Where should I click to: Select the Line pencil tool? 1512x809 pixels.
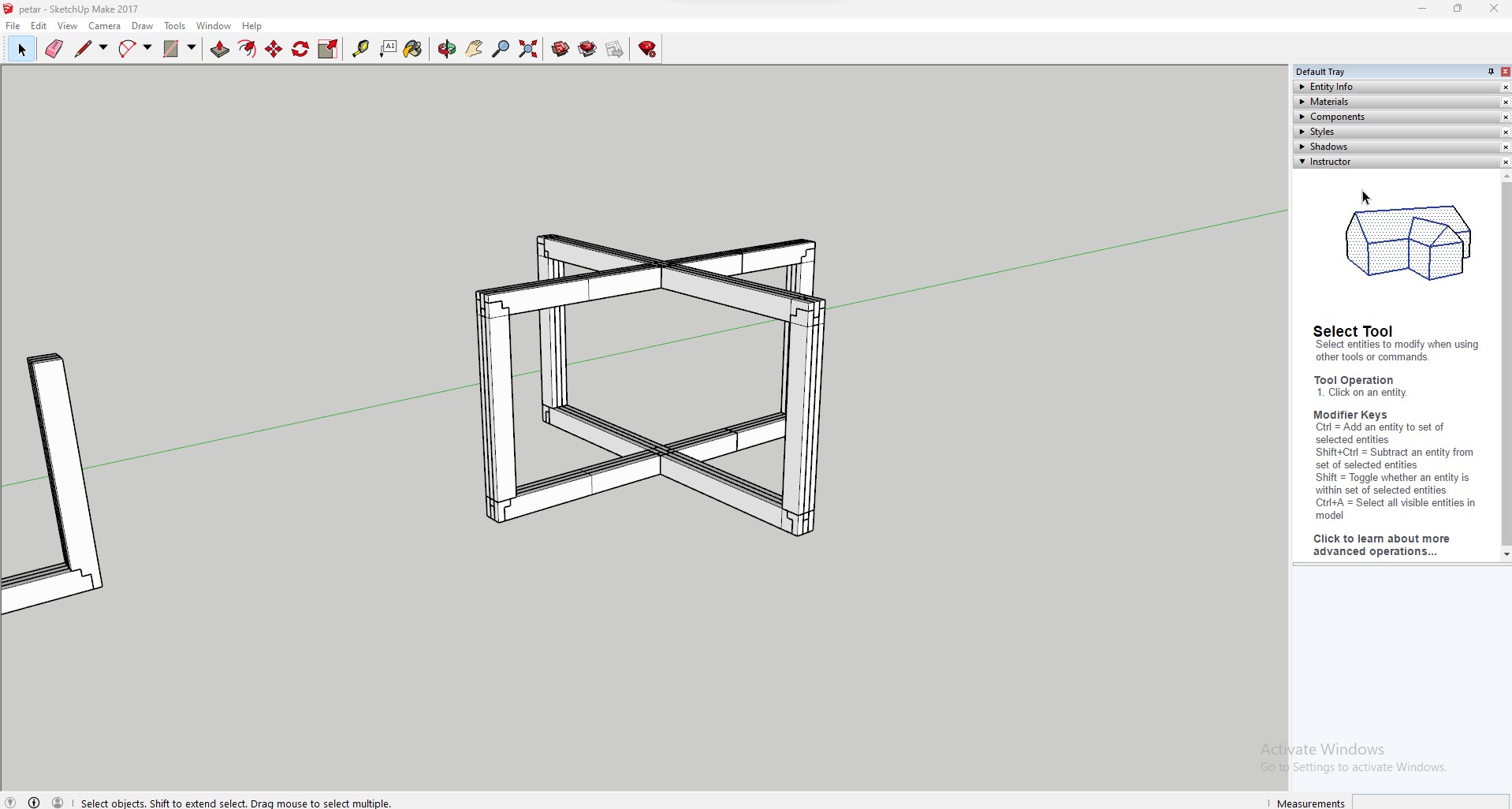point(83,50)
